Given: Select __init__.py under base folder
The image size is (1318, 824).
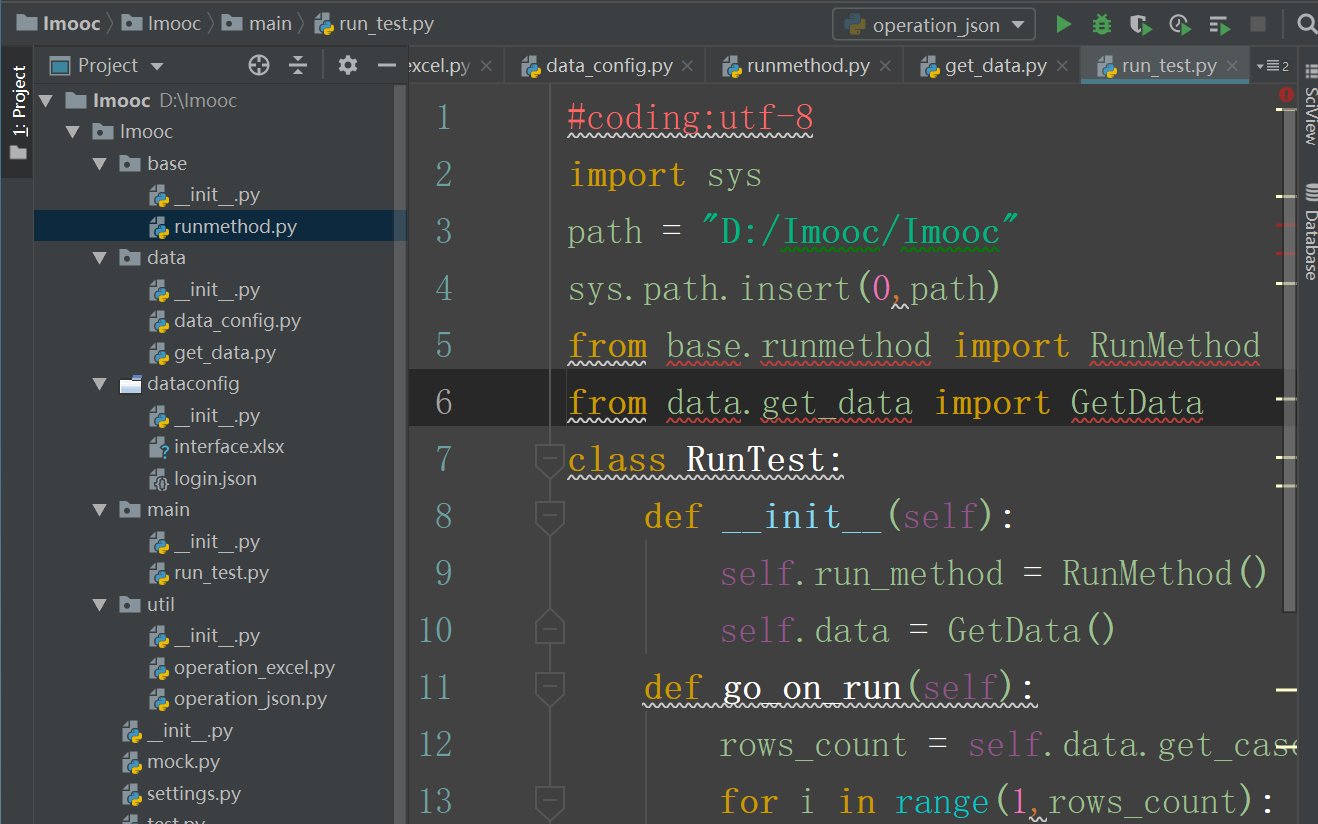Looking at the screenshot, I should [217, 195].
